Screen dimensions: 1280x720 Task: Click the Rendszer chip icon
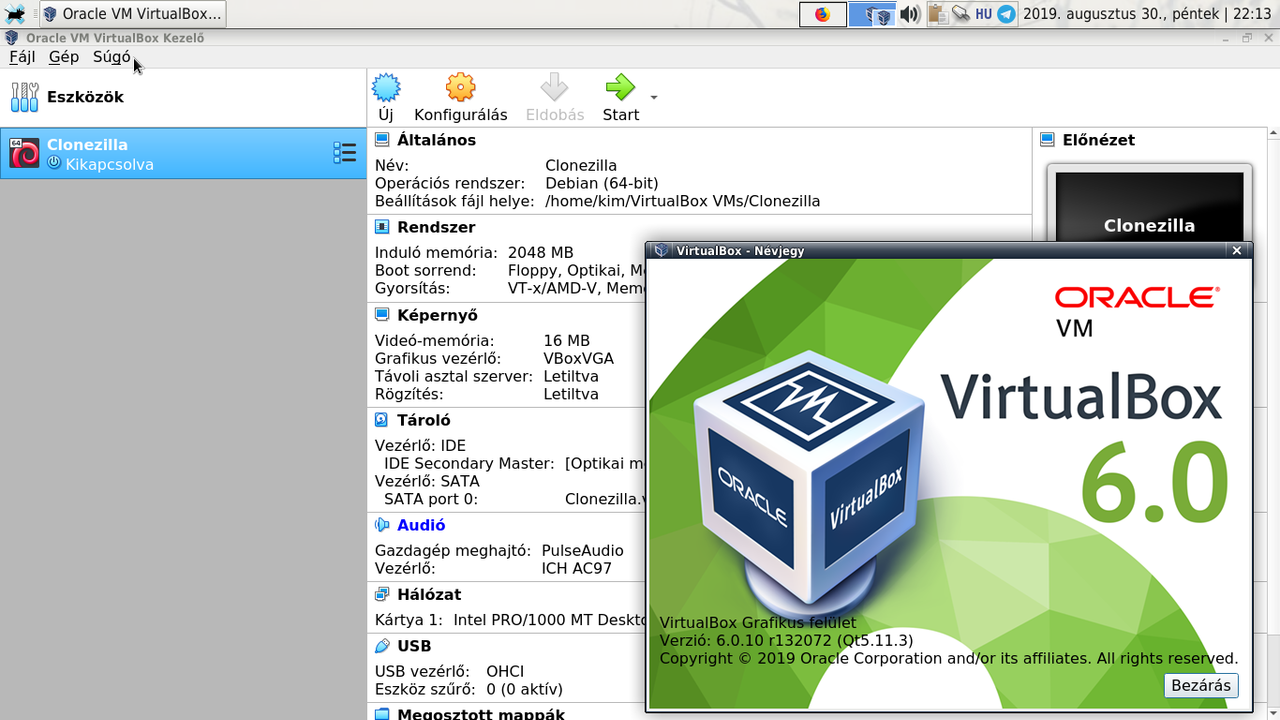point(382,227)
